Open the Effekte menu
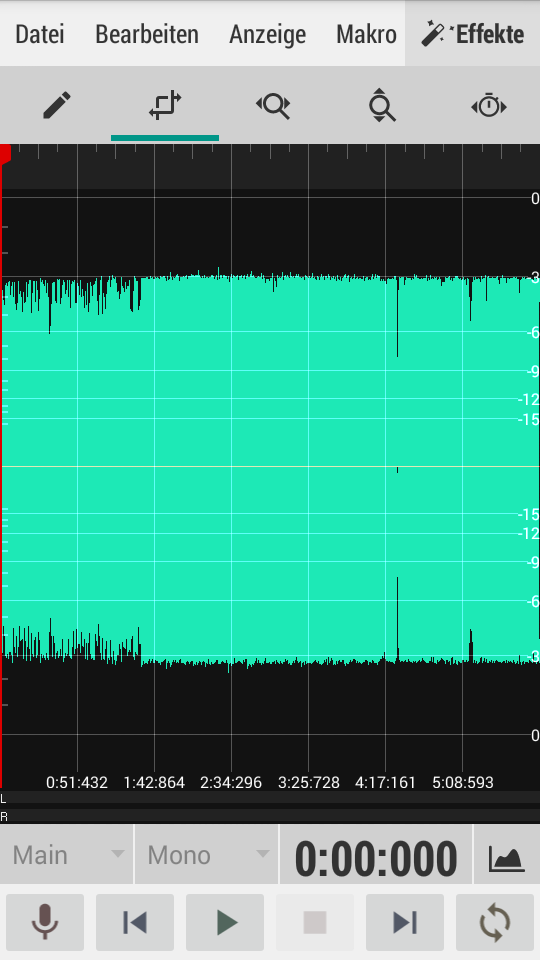 coord(473,34)
